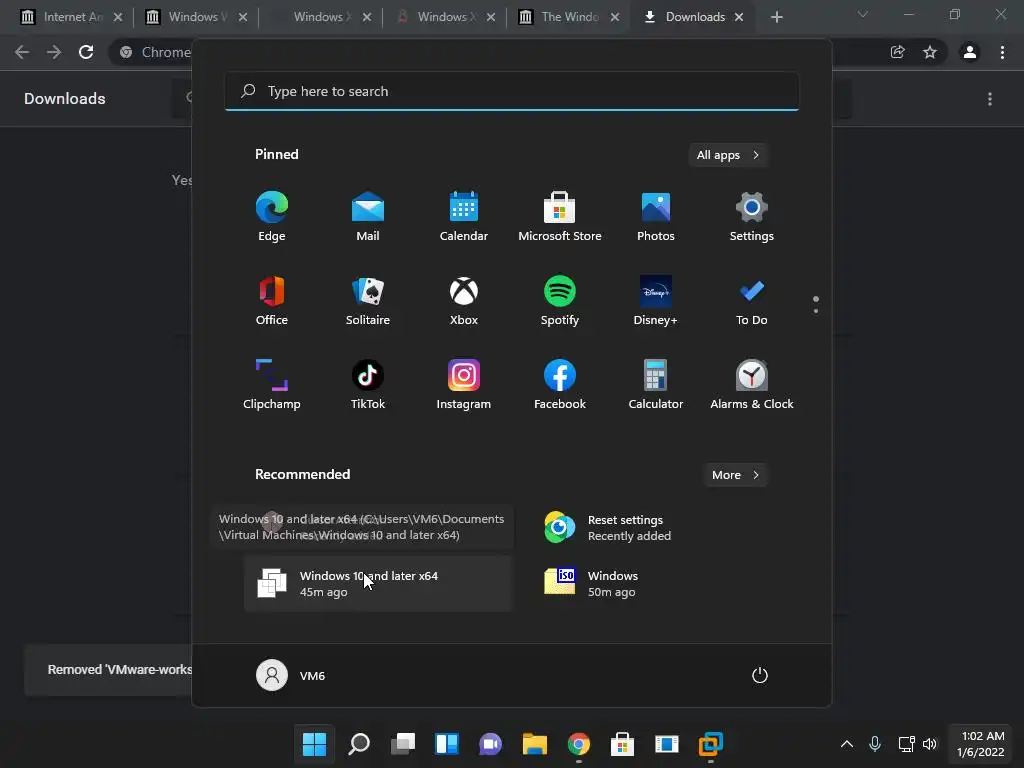Open the To Do app
Viewport: 1024px width, 768px height.
pos(752,301)
